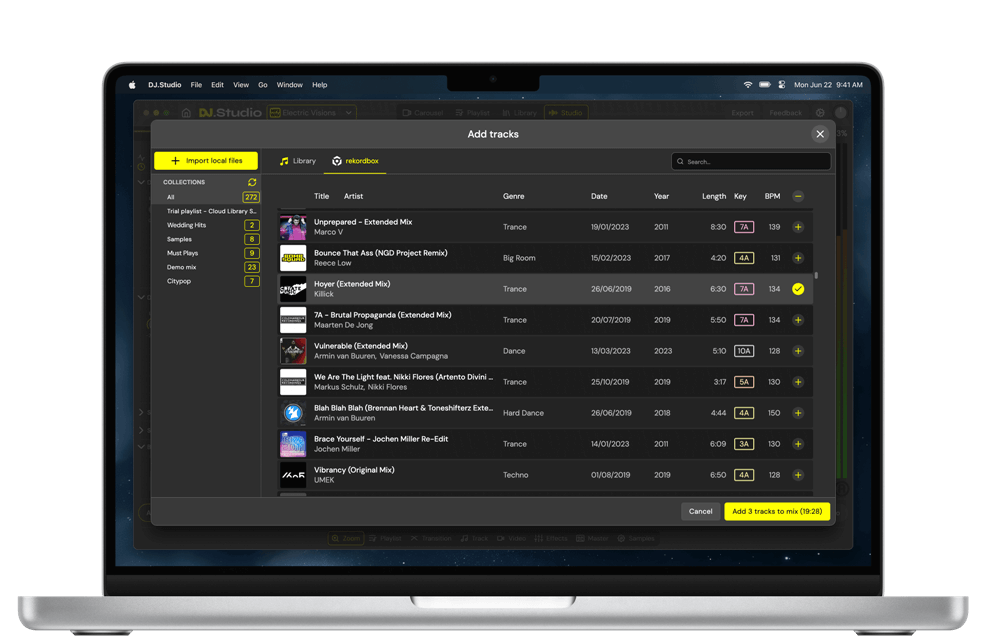Click the 7A key badge on Brutal Propaganda
This screenshot has height=641, width=986.
click(x=744, y=320)
